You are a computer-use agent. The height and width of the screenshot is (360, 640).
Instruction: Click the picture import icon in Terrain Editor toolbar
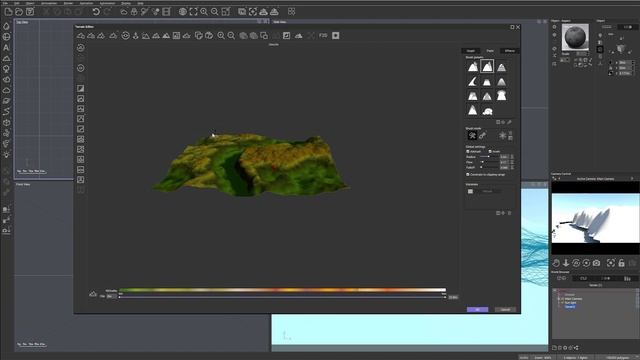[x=176, y=36]
